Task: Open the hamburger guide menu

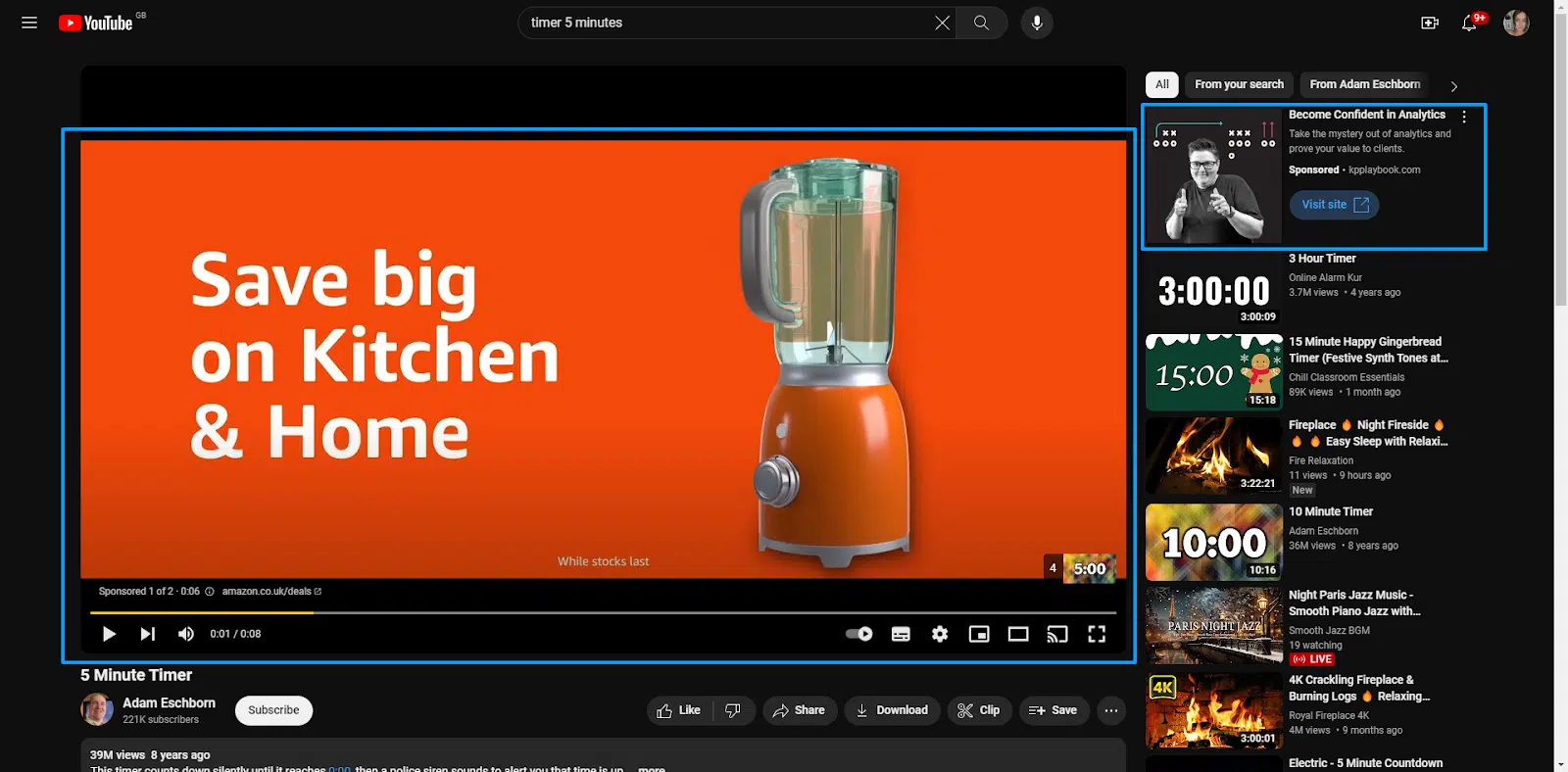Action: [x=29, y=23]
